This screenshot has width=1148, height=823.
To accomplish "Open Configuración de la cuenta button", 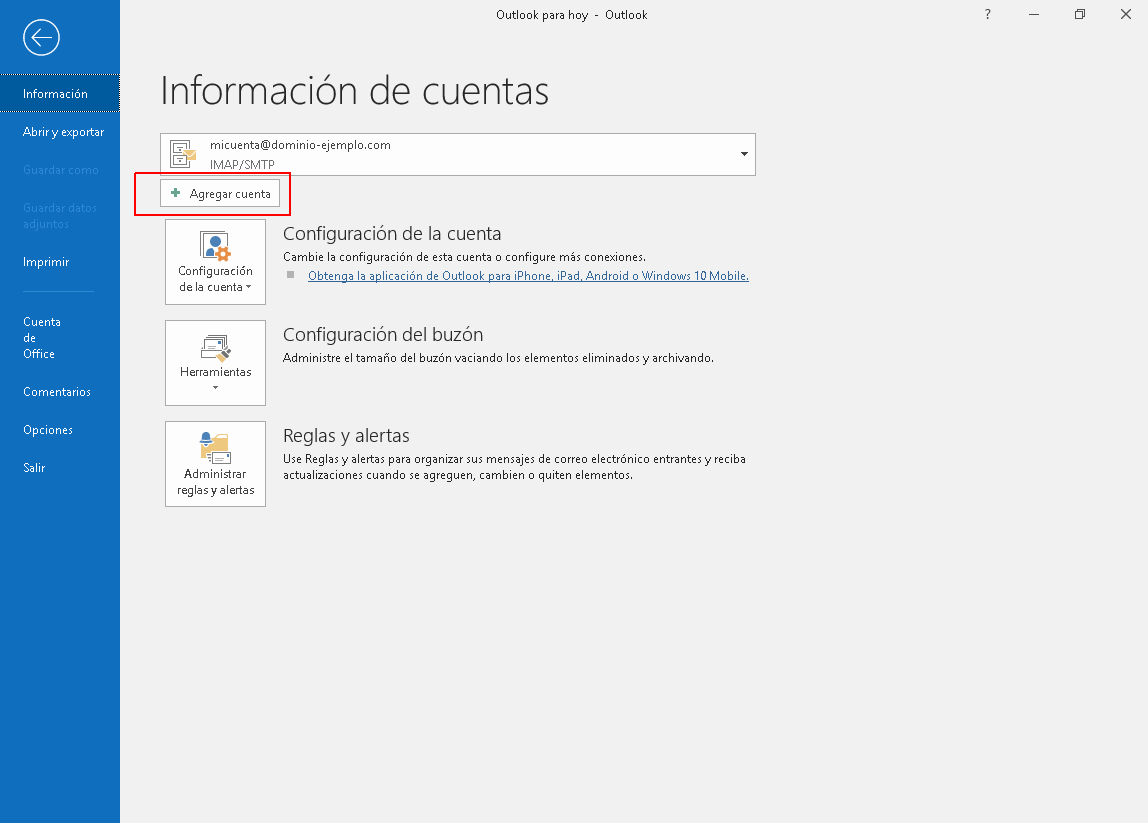I will [x=215, y=262].
